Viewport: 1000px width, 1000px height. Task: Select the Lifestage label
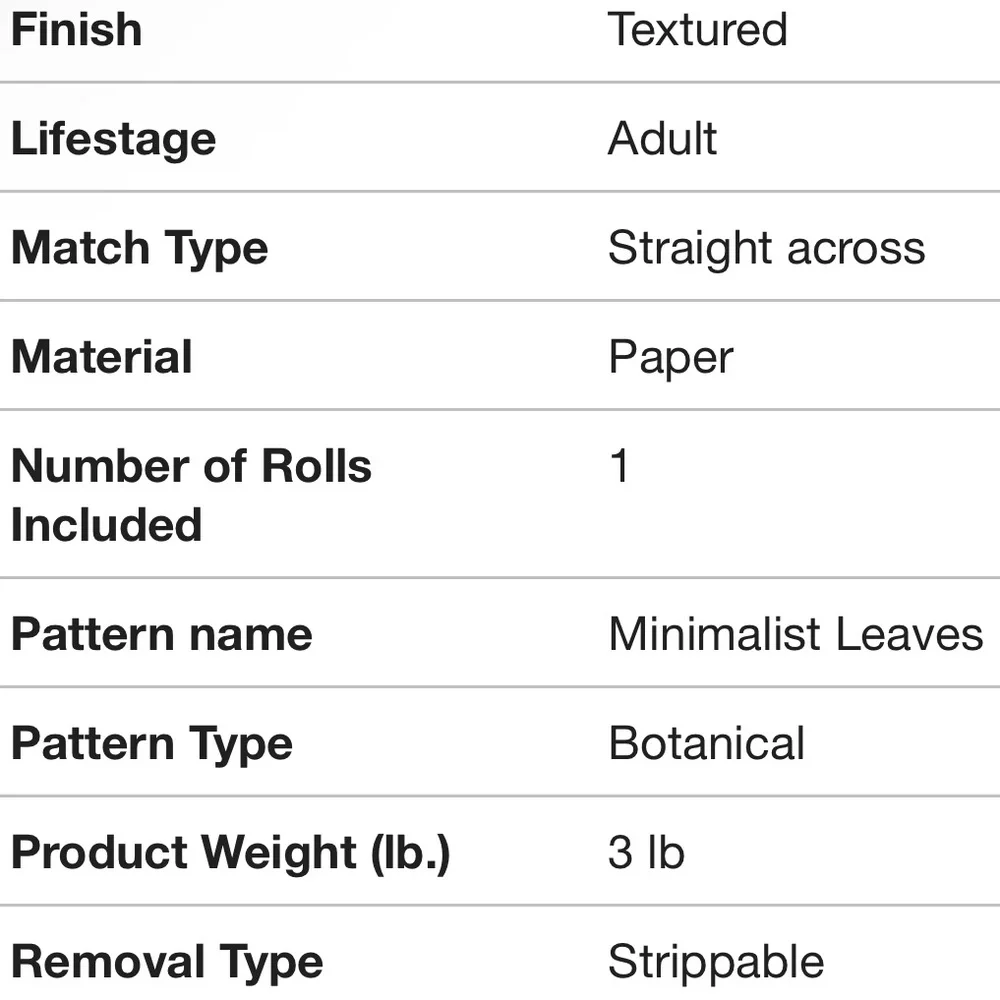(x=114, y=140)
